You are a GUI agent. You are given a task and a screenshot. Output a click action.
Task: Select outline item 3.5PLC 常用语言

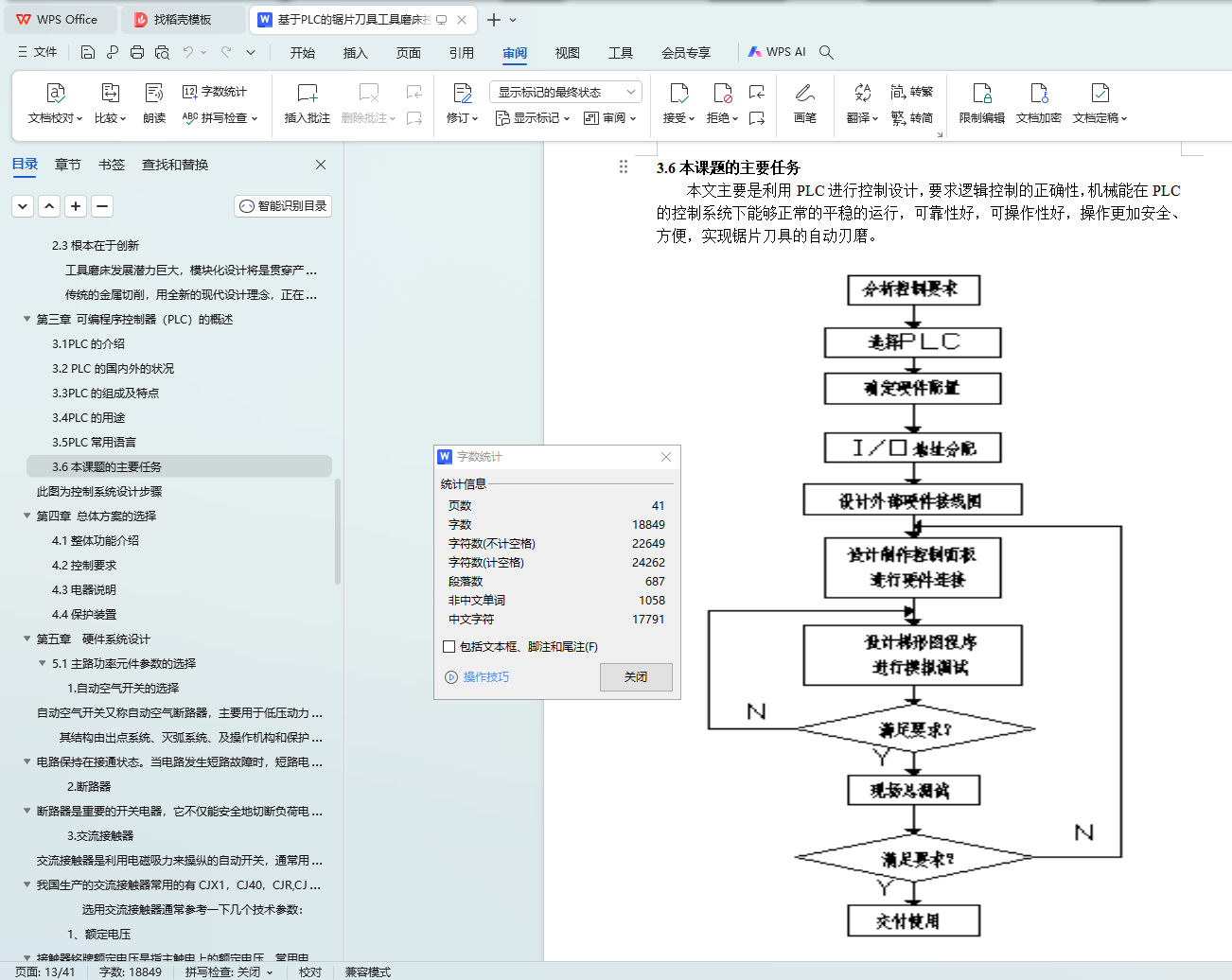94,442
